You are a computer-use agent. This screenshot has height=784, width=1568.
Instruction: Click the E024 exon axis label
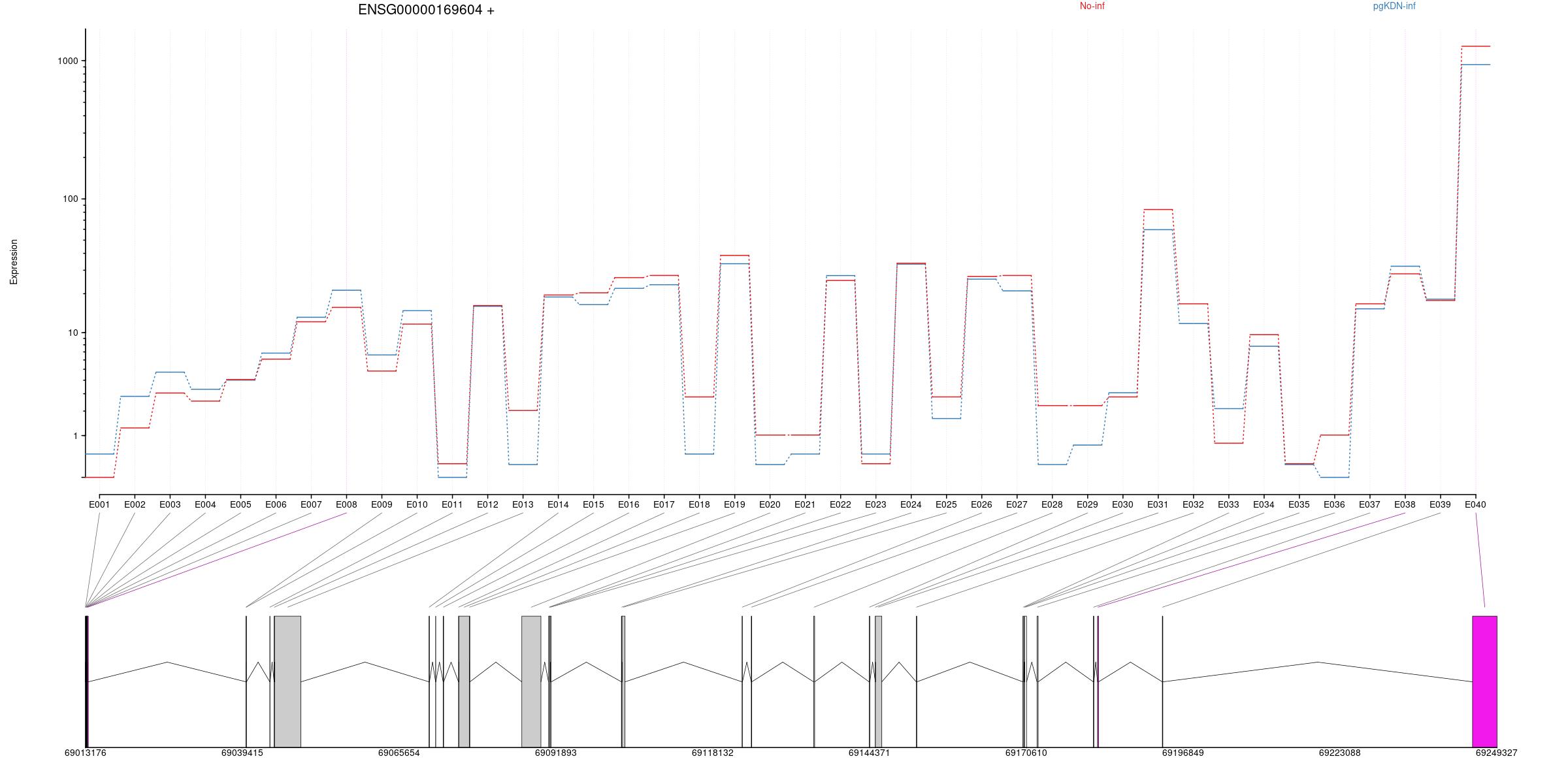pos(911,504)
